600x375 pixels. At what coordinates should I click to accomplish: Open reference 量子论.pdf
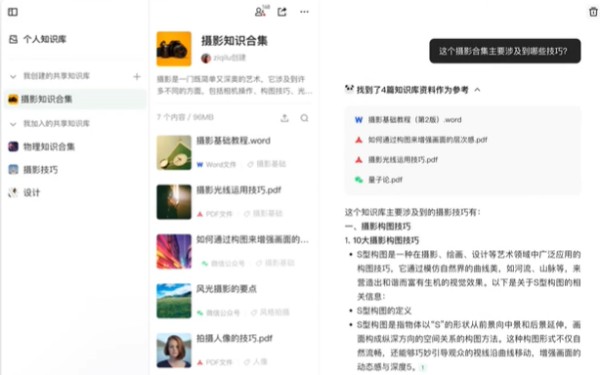(385, 179)
